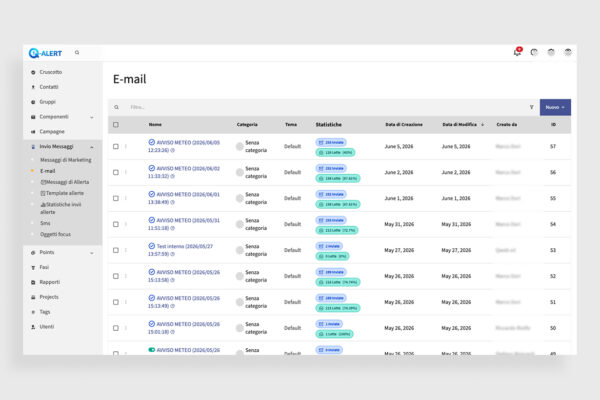Open Messaggi di Marketing submenu item
Viewport: 600px width, 400px height.
pos(65,160)
